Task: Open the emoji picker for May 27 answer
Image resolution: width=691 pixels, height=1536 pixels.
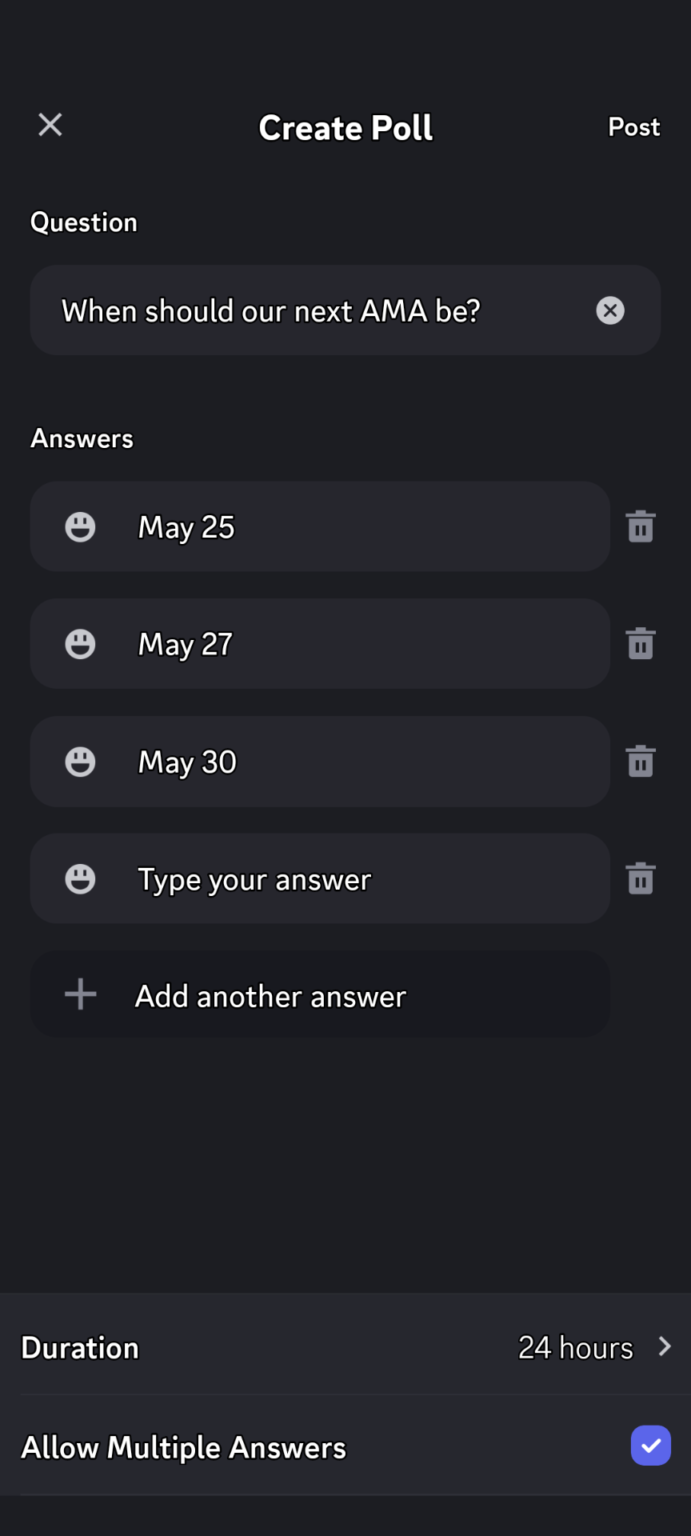Action: [80, 644]
